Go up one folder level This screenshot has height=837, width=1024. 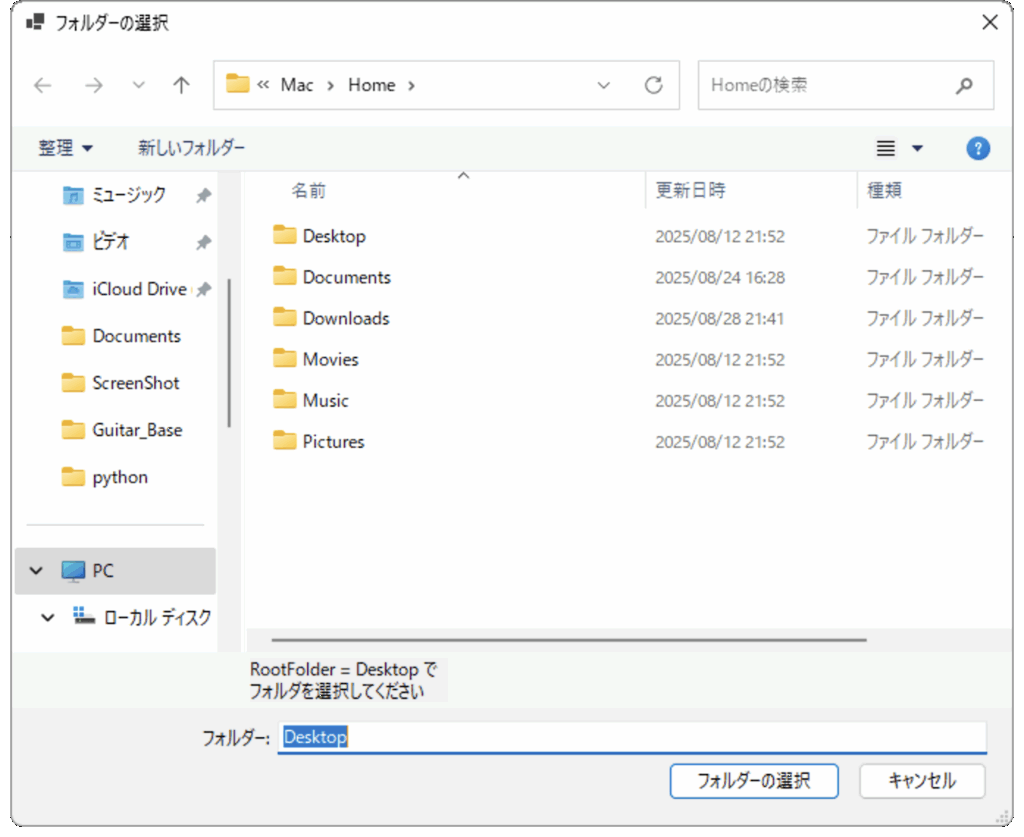(x=180, y=85)
